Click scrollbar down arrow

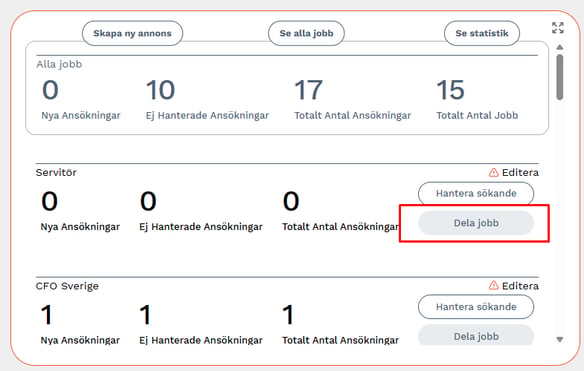pos(559,339)
